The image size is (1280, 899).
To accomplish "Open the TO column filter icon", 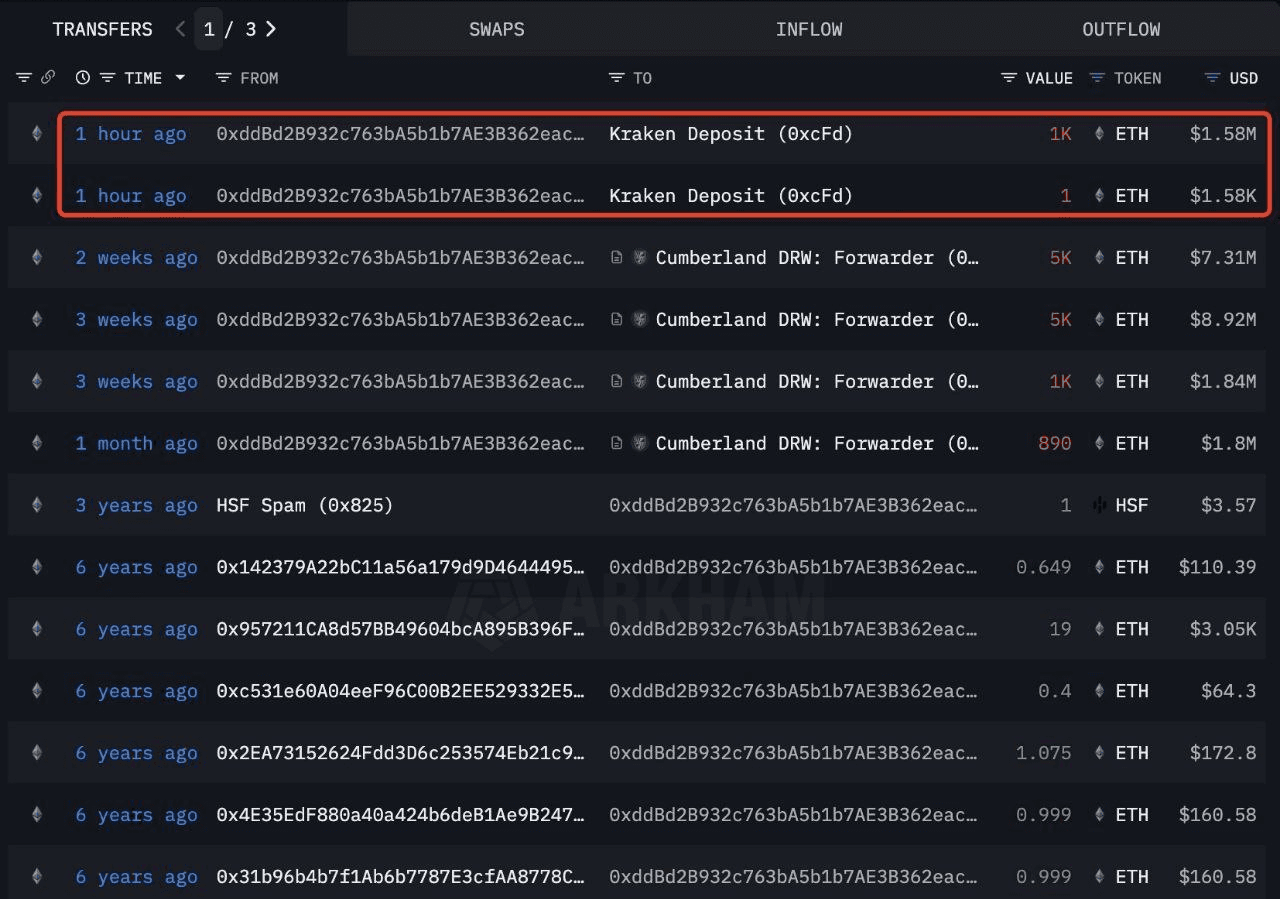I will click(x=616, y=78).
